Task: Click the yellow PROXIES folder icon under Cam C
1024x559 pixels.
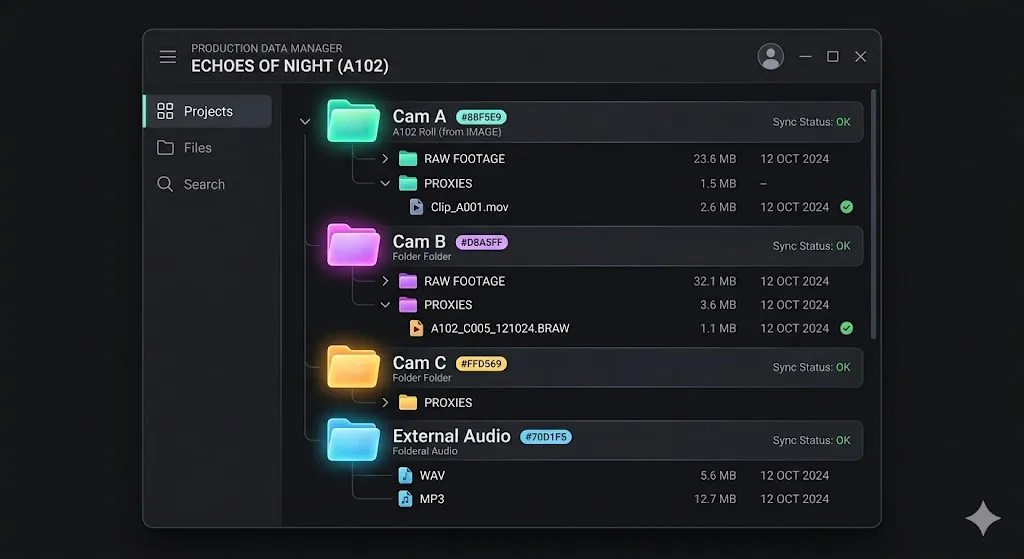Action: click(x=408, y=402)
